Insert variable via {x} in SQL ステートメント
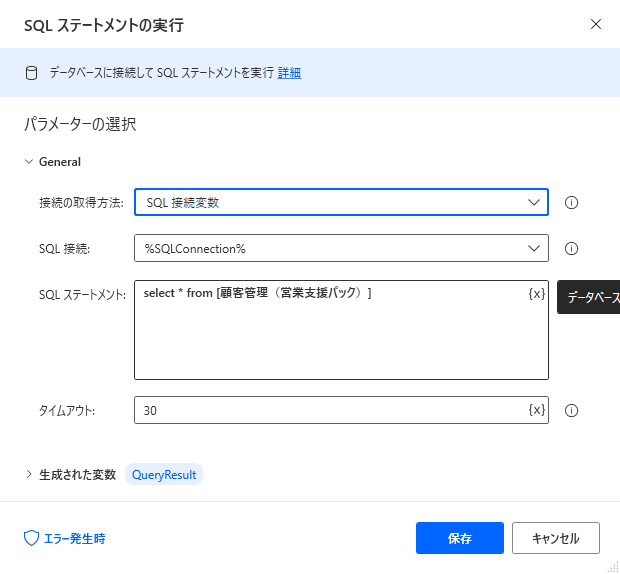Screen dimensions: 620x574 pos(537,294)
